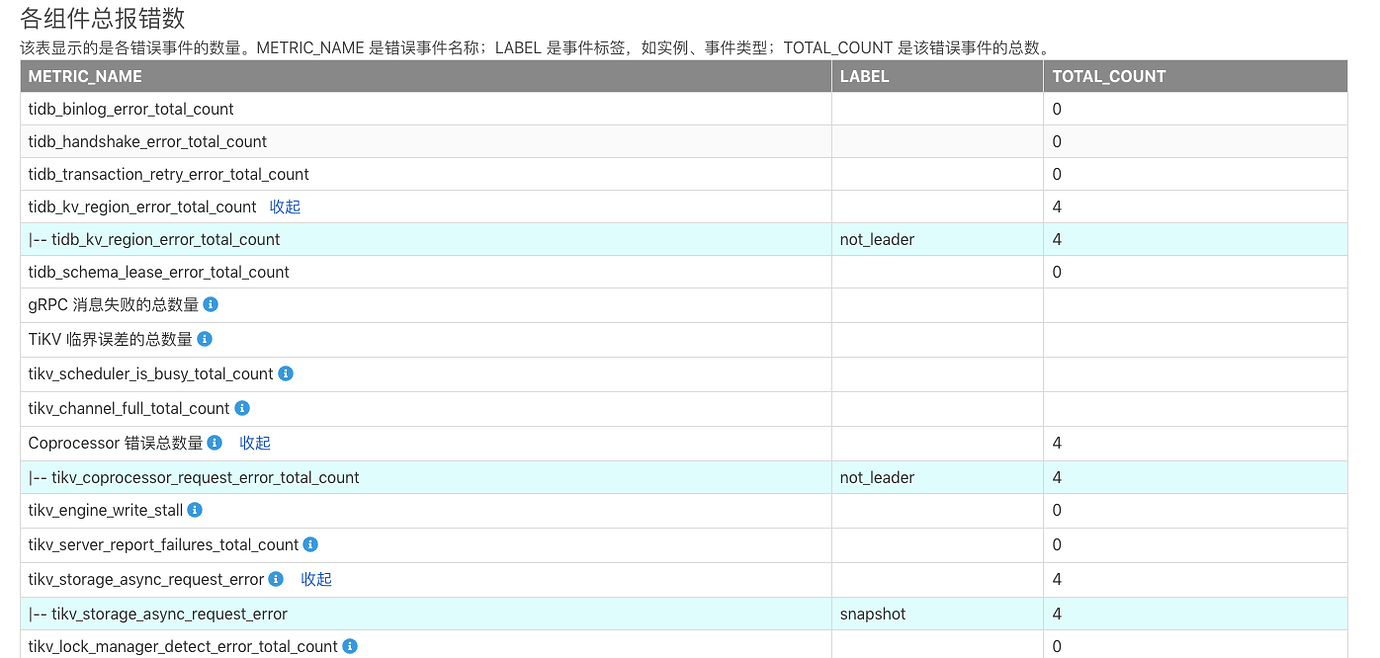Select the Coprocessor 错误总数量 text
This screenshot has width=1380, height=658.
click(x=116, y=443)
